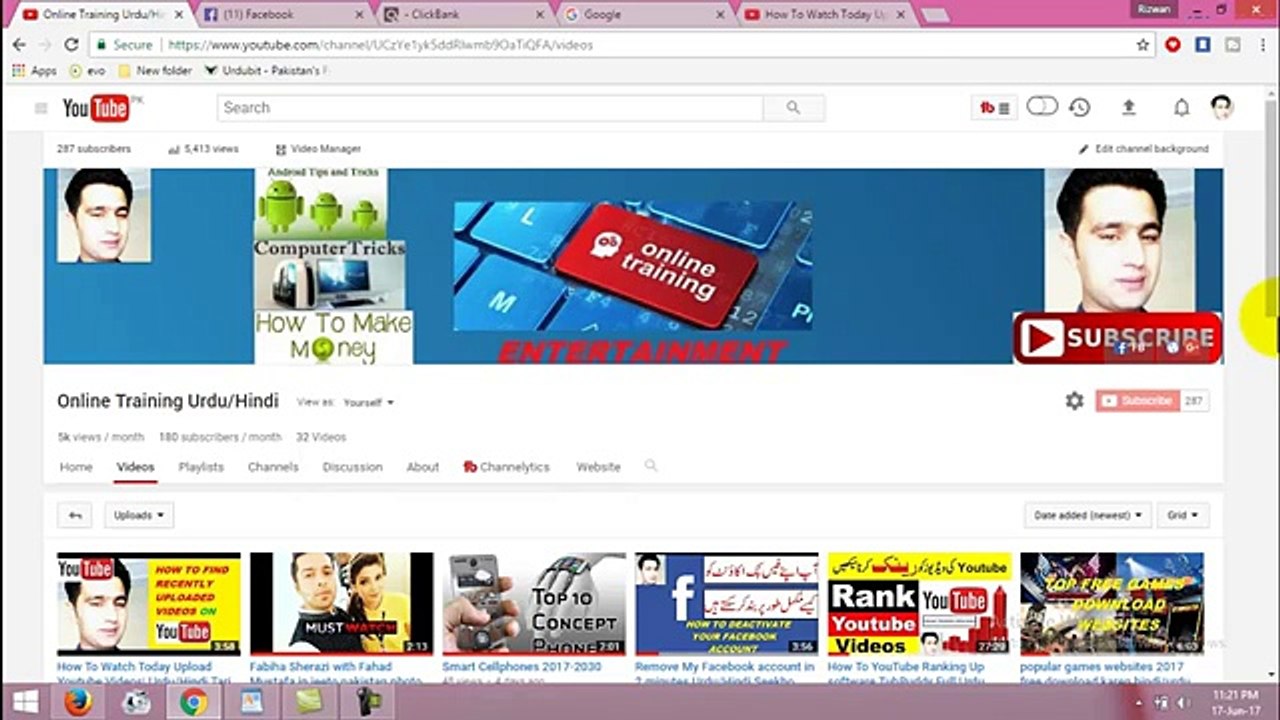Open the About tab
The image size is (1280, 720).
coord(422,467)
